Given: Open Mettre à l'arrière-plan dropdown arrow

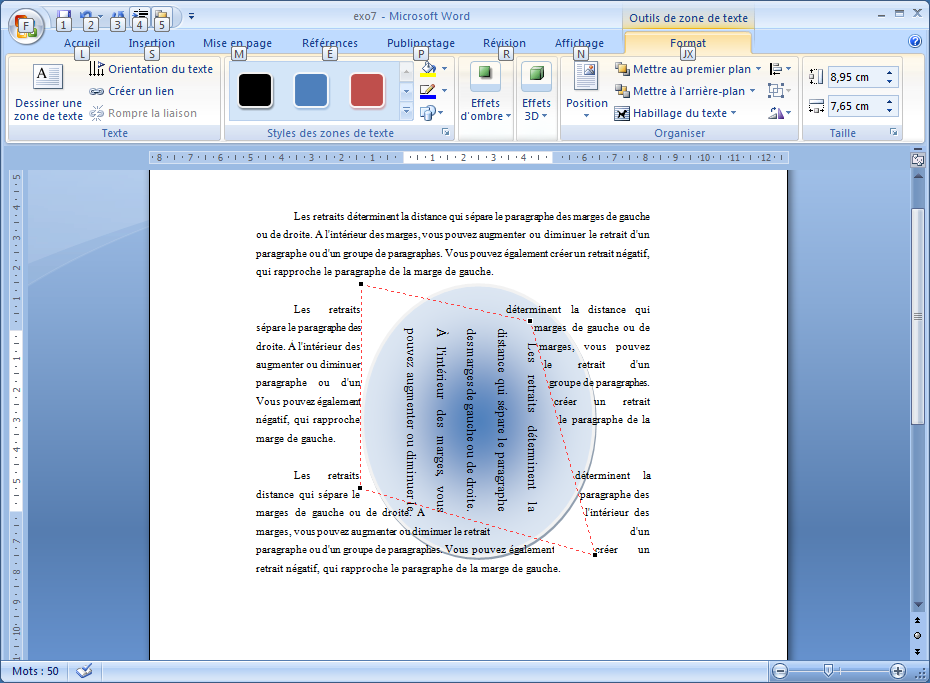Looking at the screenshot, I should 753,91.
